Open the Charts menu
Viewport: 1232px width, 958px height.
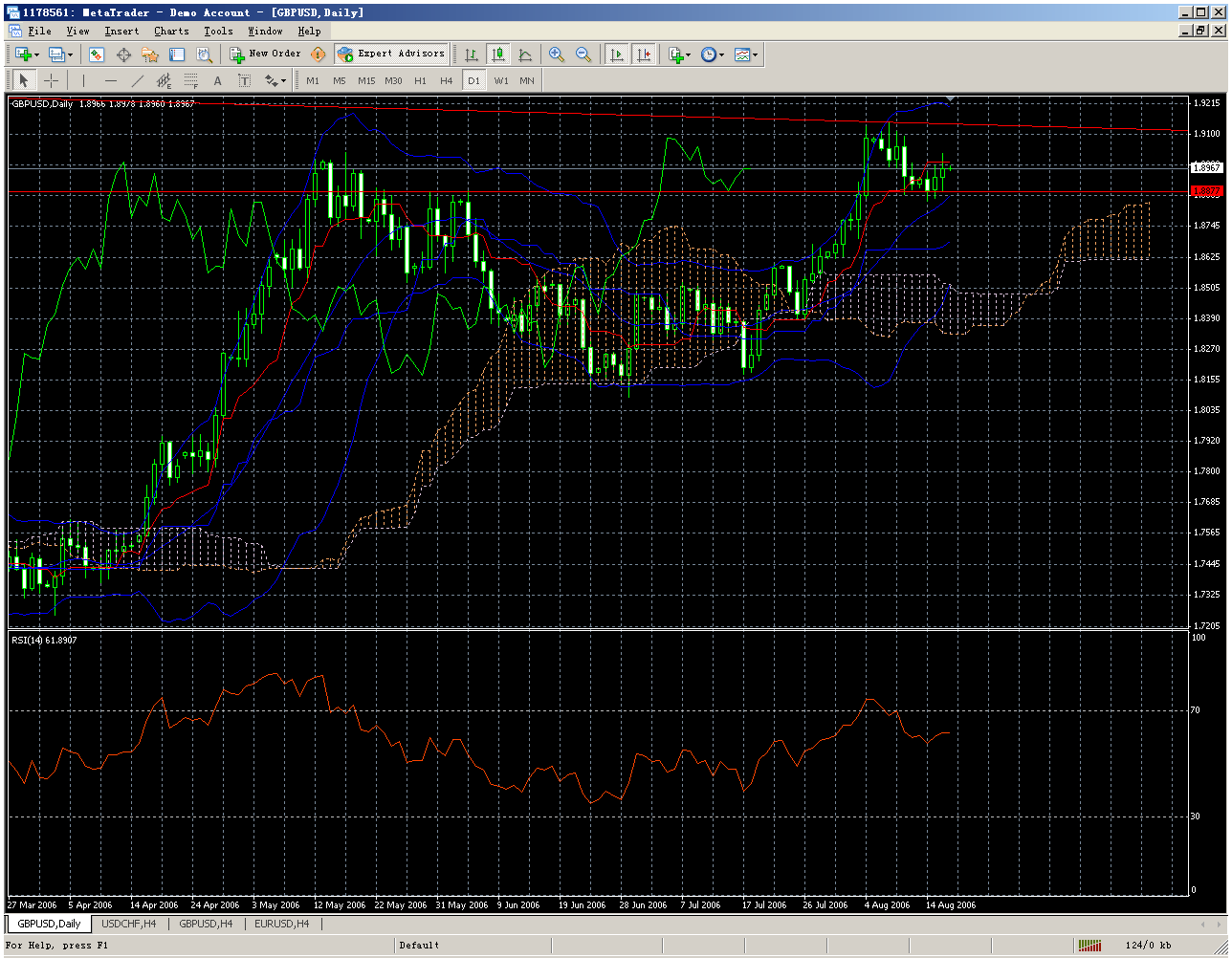tap(171, 31)
